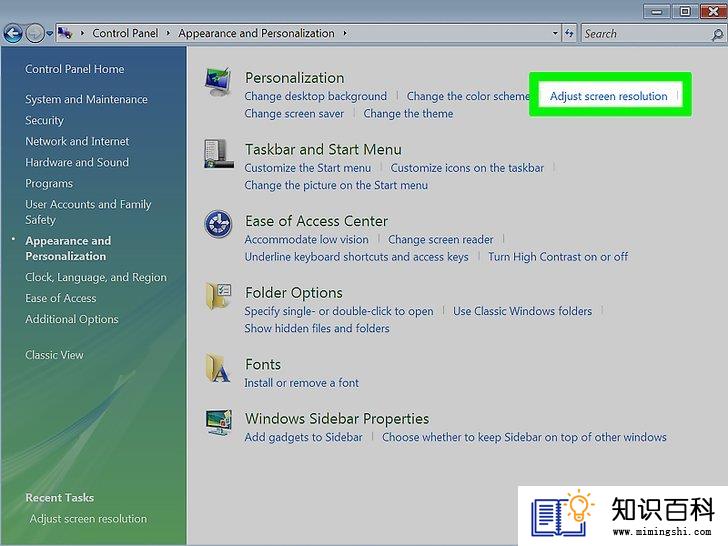Open User Accounts and Family Safety
728x546 pixels.
tap(88, 212)
